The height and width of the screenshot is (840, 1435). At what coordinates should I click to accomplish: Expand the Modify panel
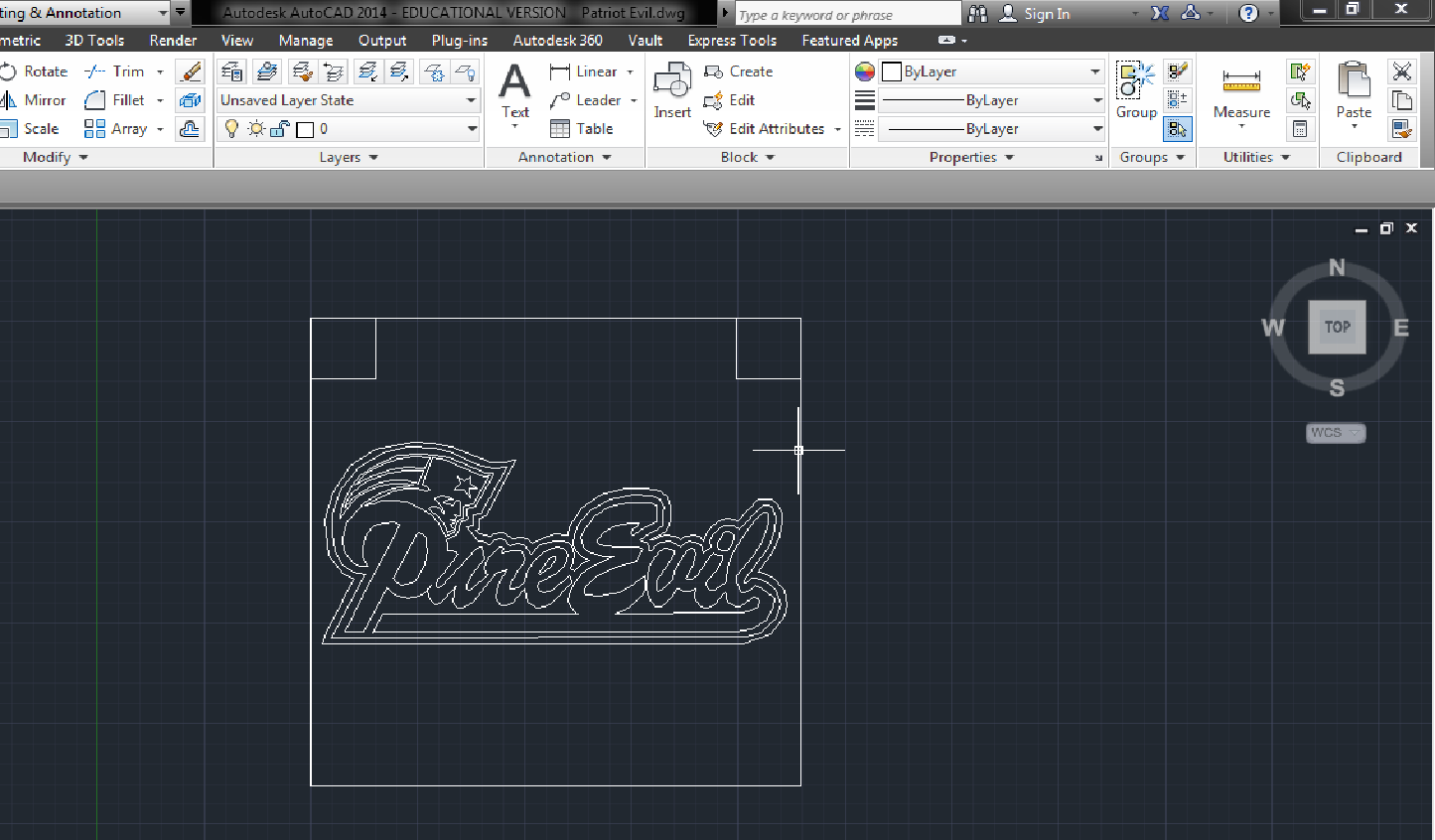point(56,157)
